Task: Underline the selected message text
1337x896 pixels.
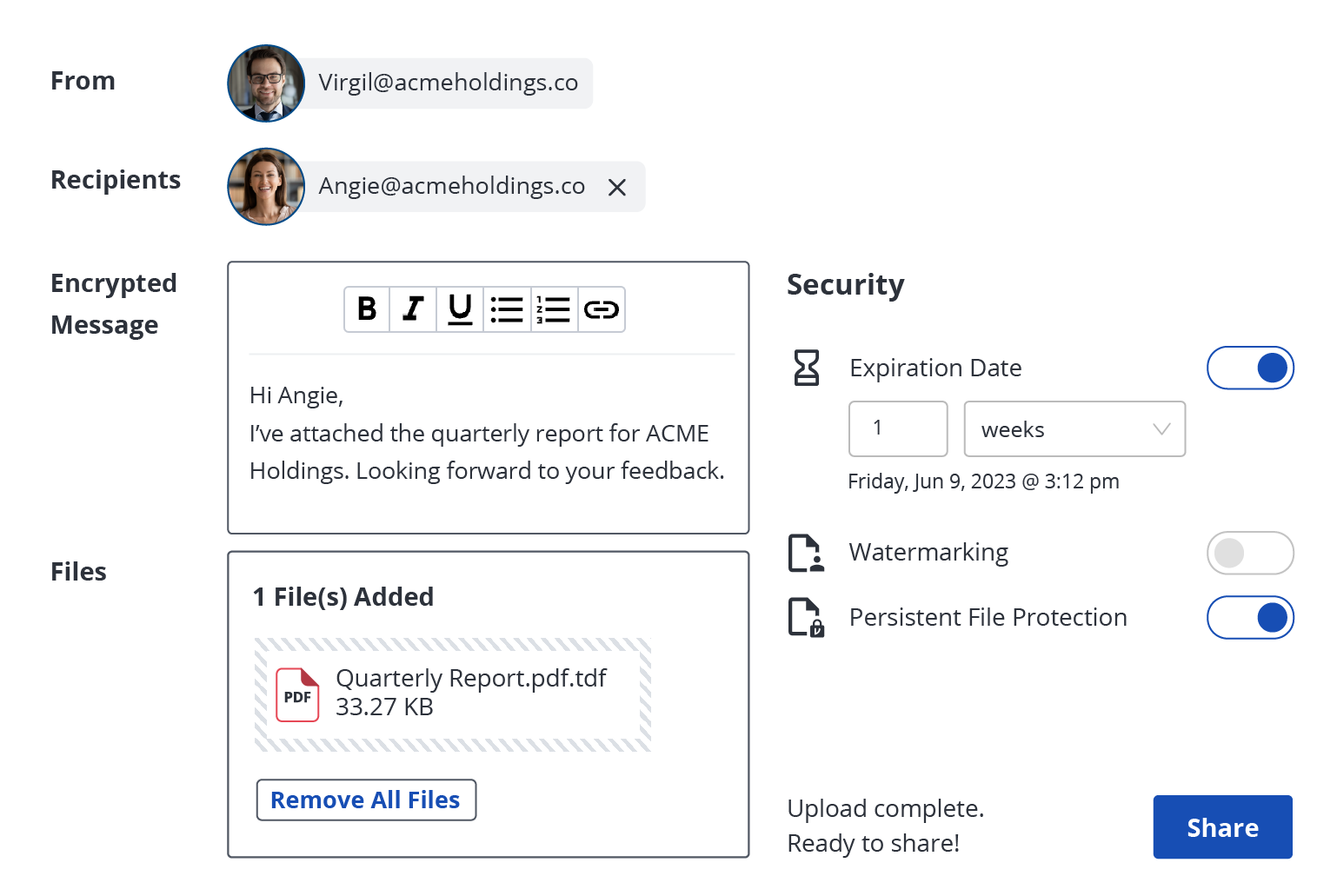Action: pyautogui.click(x=460, y=309)
